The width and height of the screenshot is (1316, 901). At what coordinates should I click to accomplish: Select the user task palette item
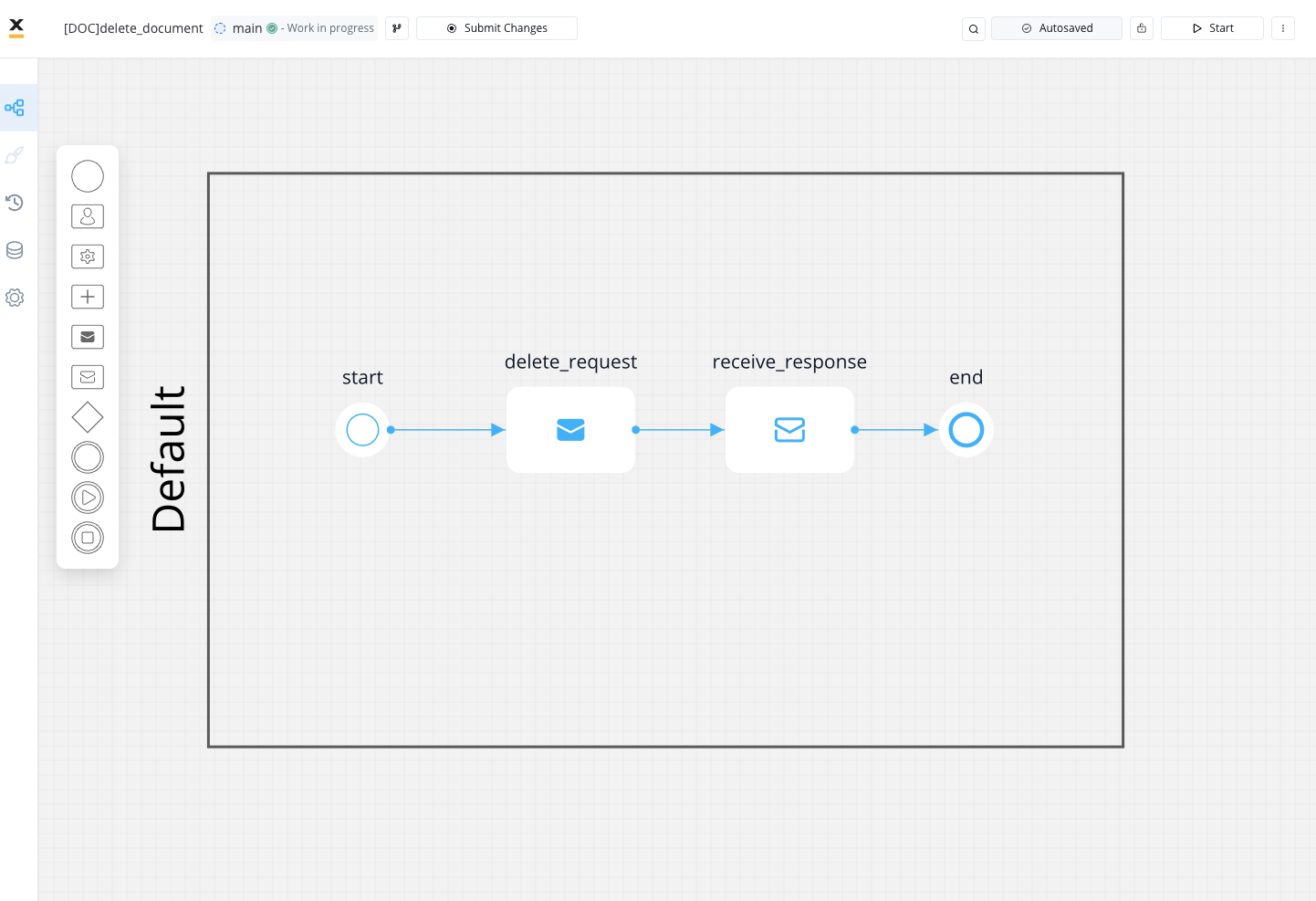pyautogui.click(x=88, y=216)
